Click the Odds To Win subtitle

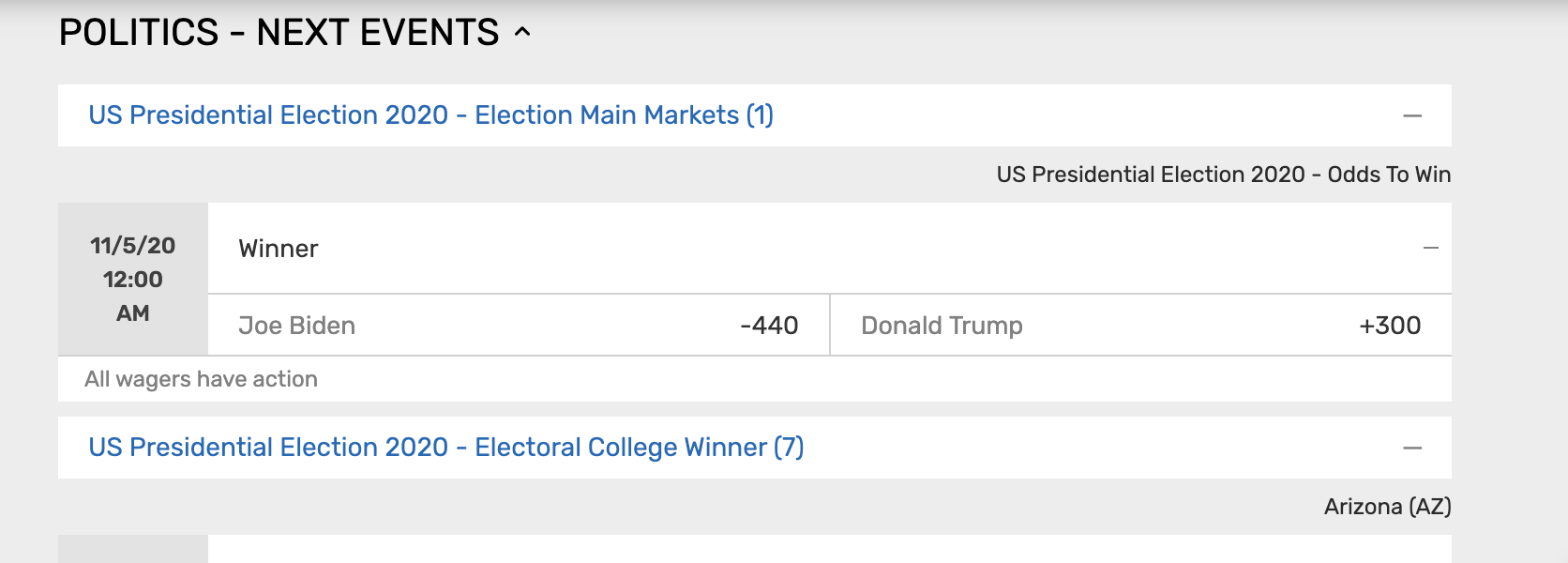(1223, 175)
